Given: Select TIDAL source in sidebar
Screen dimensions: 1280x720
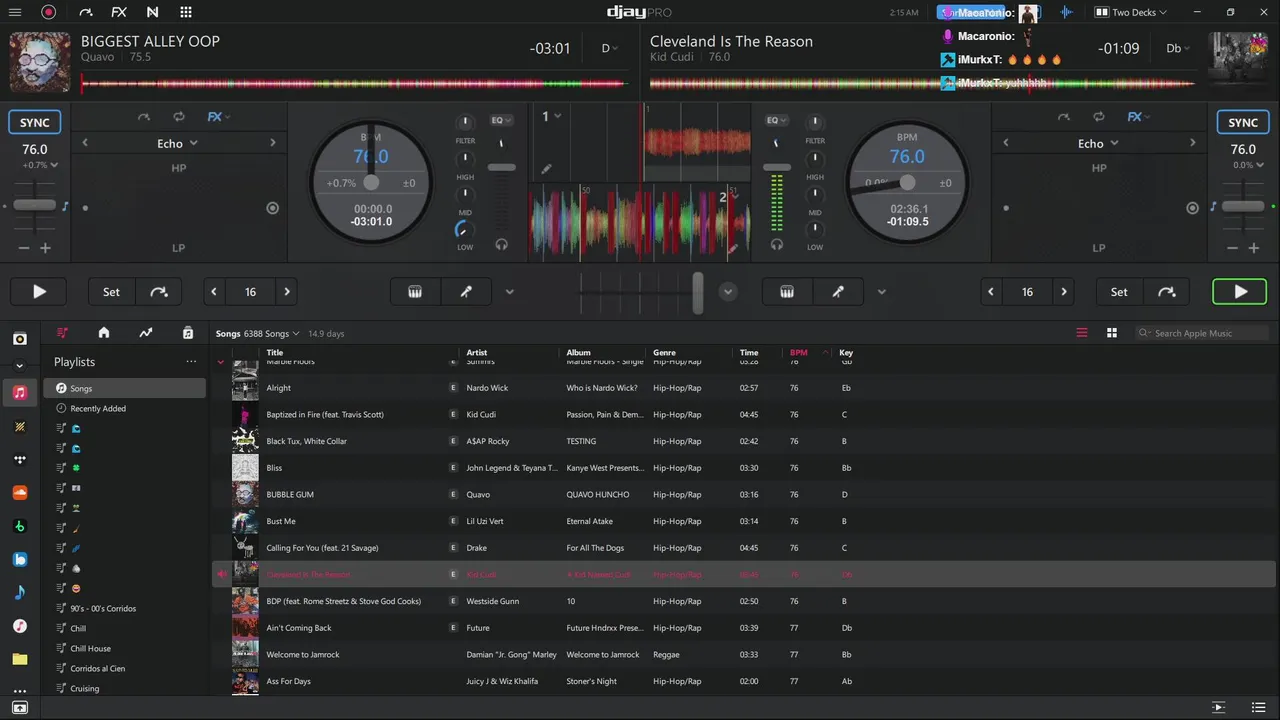Looking at the screenshot, I should 19,459.
